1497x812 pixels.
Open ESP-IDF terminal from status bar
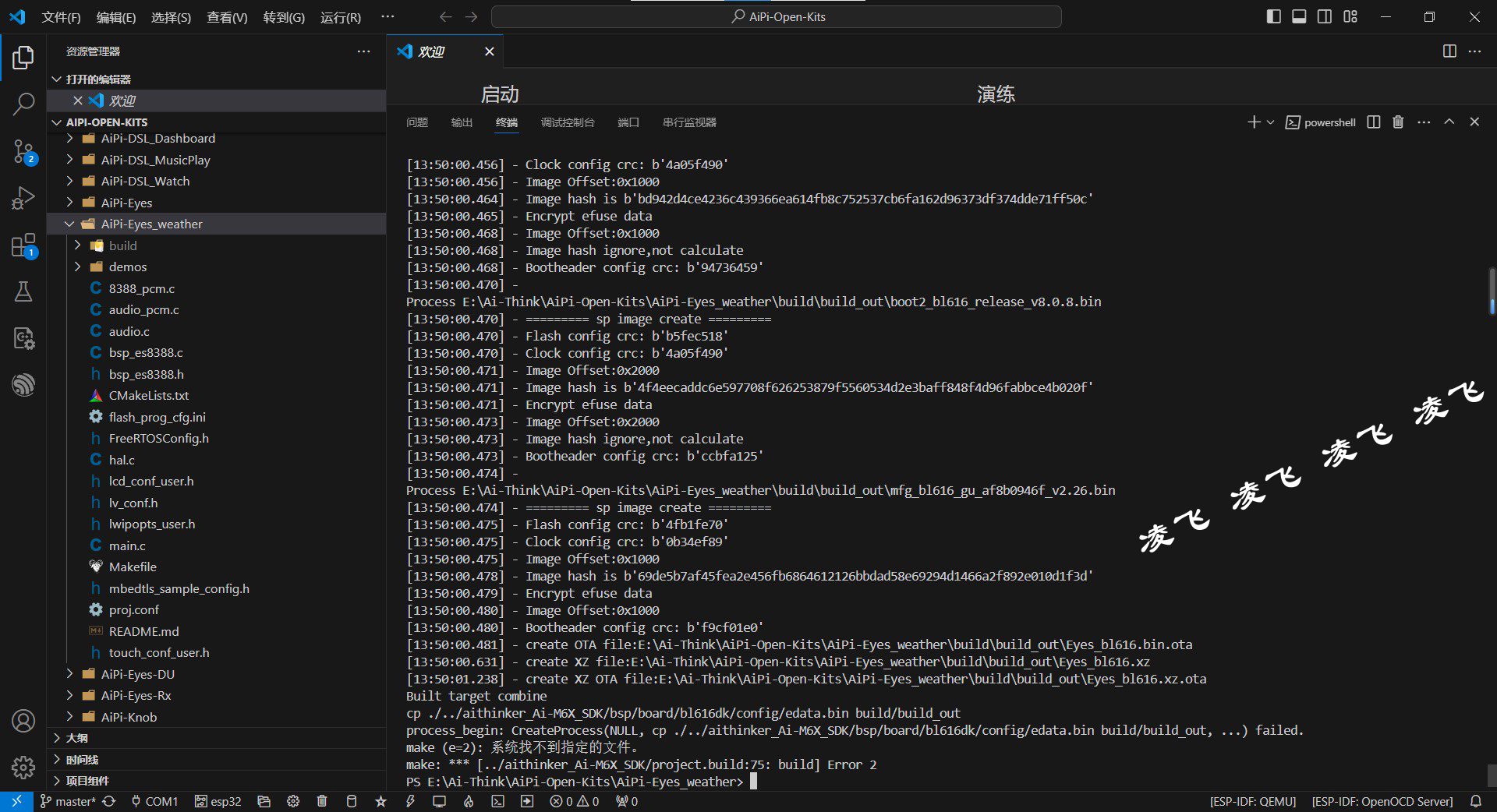(x=497, y=801)
